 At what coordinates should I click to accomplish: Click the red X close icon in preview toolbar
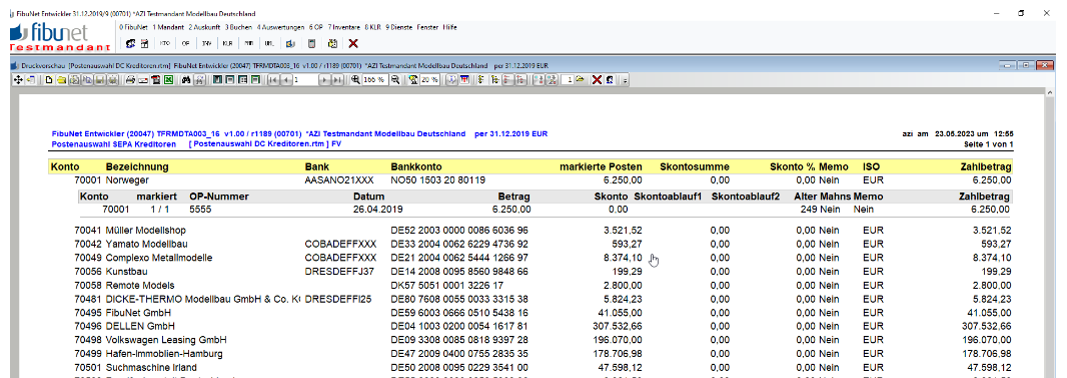point(597,80)
